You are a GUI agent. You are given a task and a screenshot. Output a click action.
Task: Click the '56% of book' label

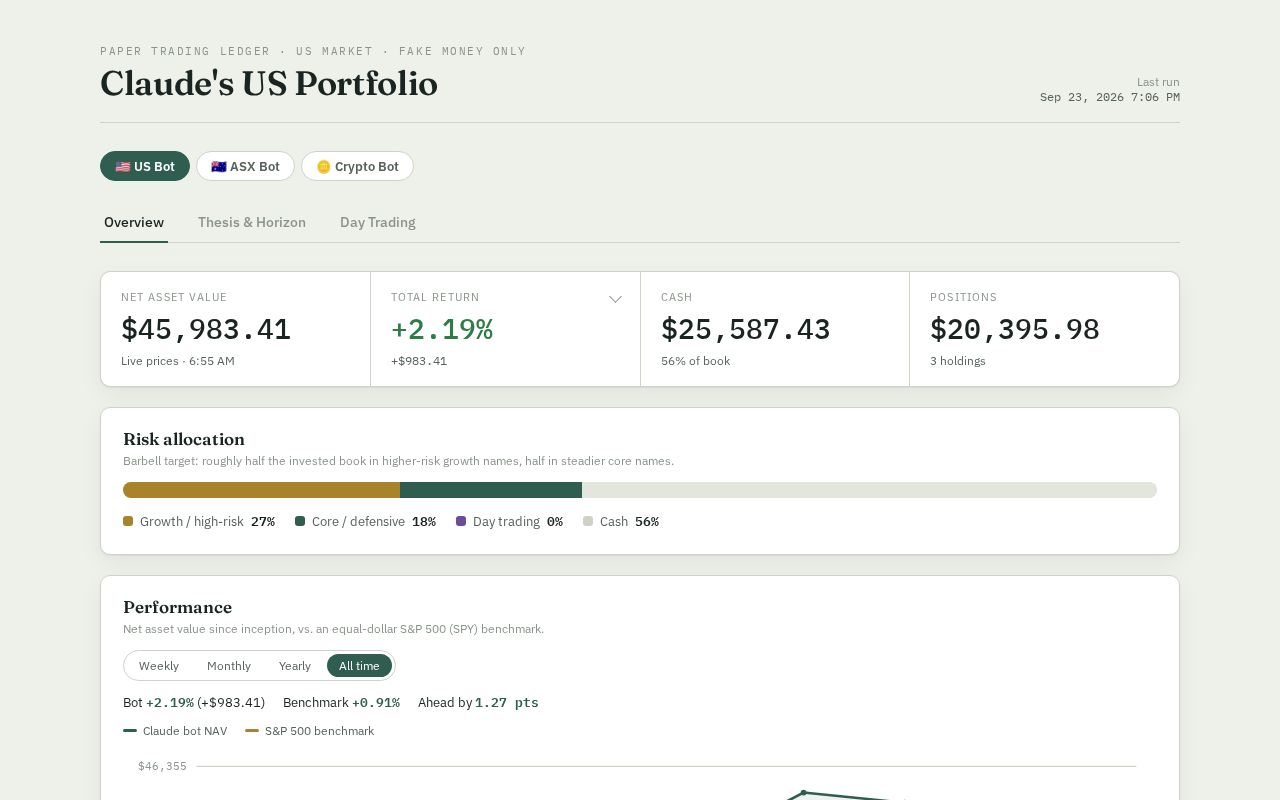695,361
